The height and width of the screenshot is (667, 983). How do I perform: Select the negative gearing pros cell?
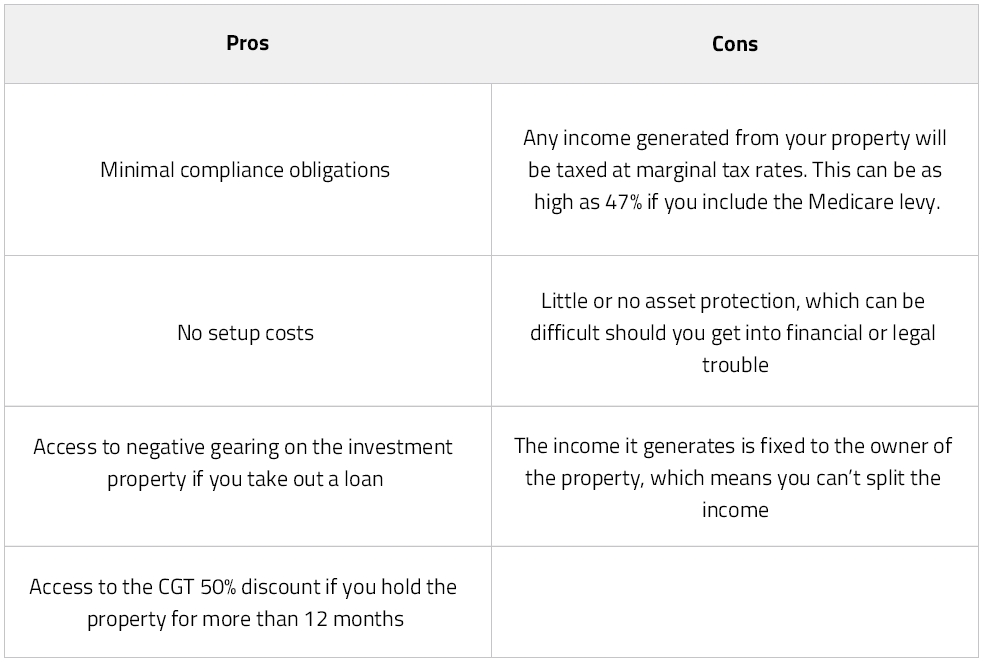point(248,476)
